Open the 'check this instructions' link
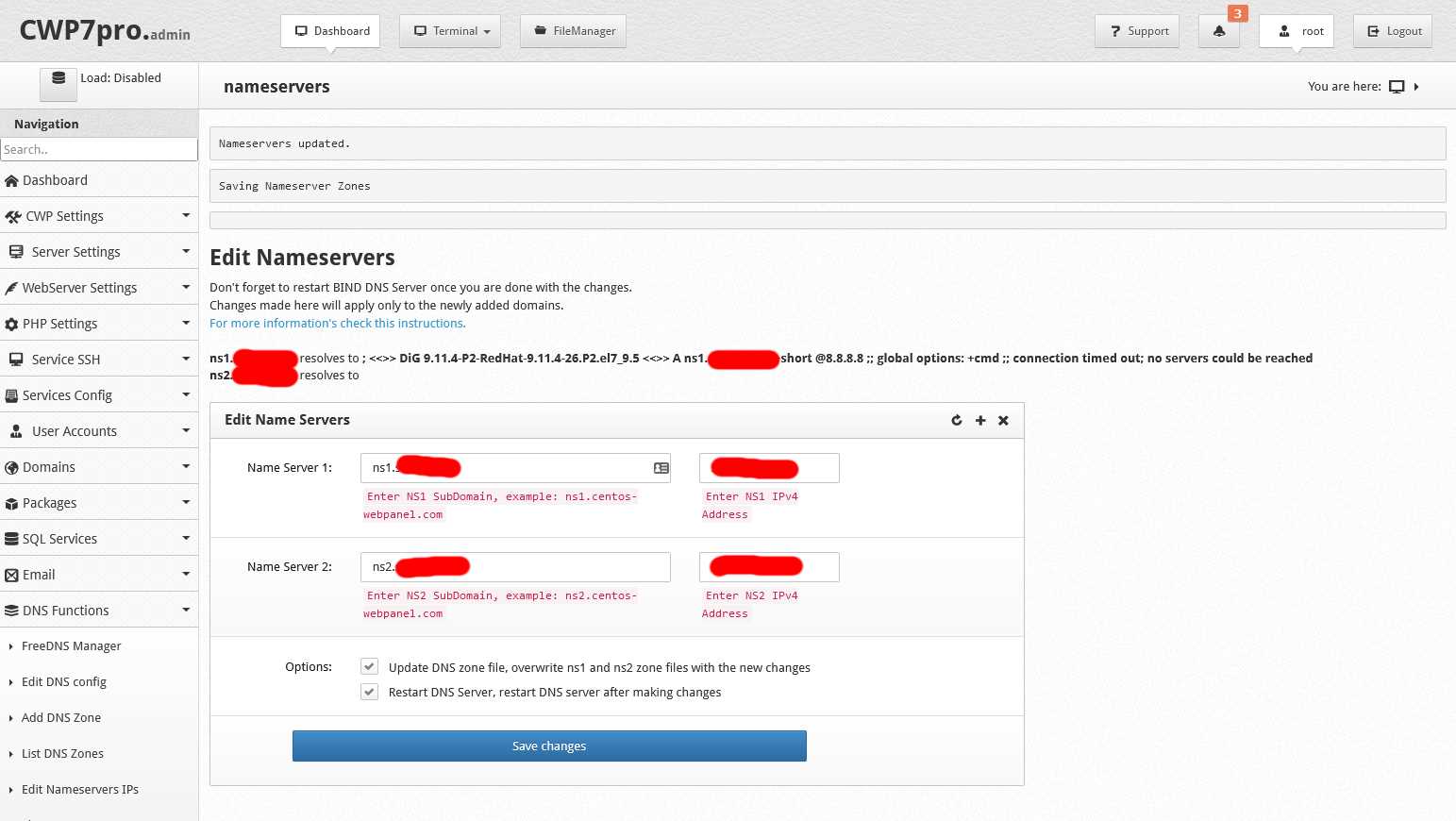 (x=338, y=323)
